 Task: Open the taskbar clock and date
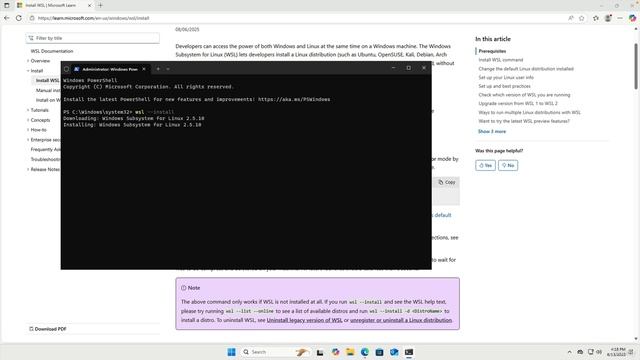(x=616, y=352)
